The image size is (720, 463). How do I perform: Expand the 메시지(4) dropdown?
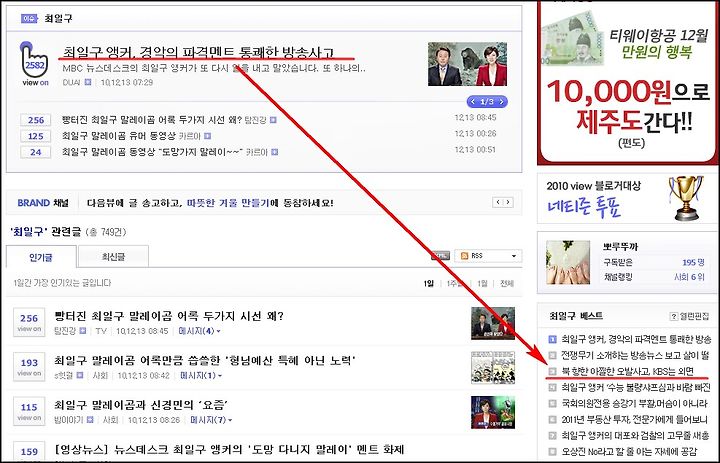(199, 331)
